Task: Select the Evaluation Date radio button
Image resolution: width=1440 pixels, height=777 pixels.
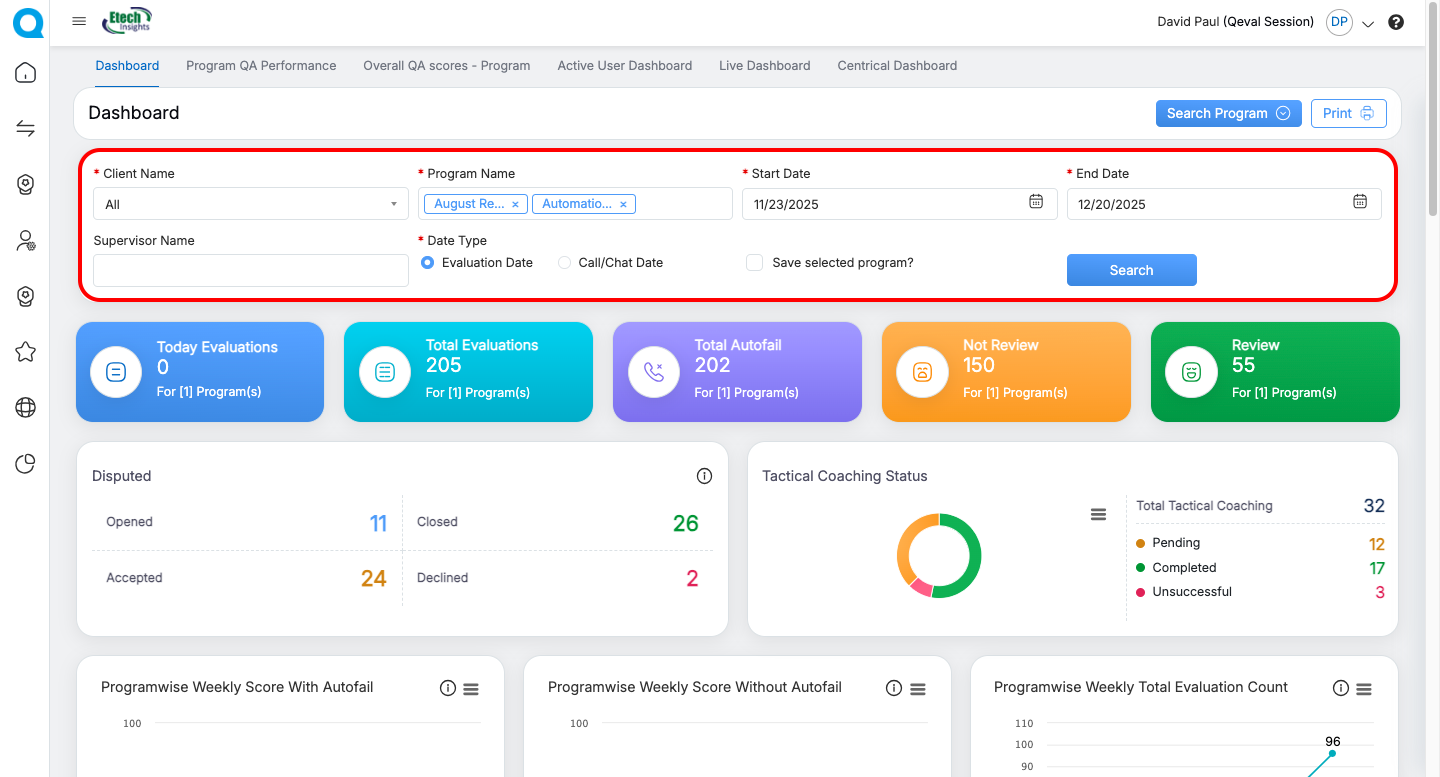Action: [428, 263]
